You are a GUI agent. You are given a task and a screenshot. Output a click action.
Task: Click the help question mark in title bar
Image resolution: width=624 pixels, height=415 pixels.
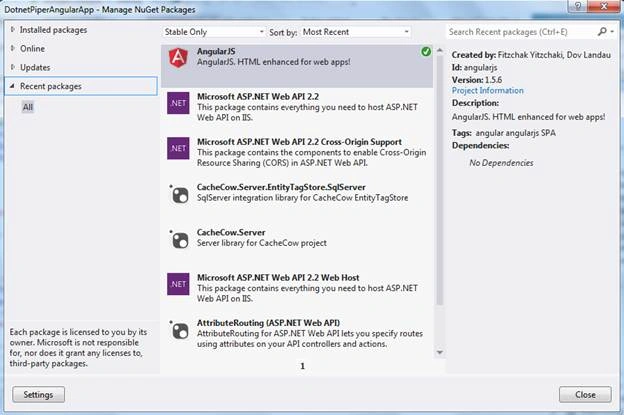pos(577,6)
